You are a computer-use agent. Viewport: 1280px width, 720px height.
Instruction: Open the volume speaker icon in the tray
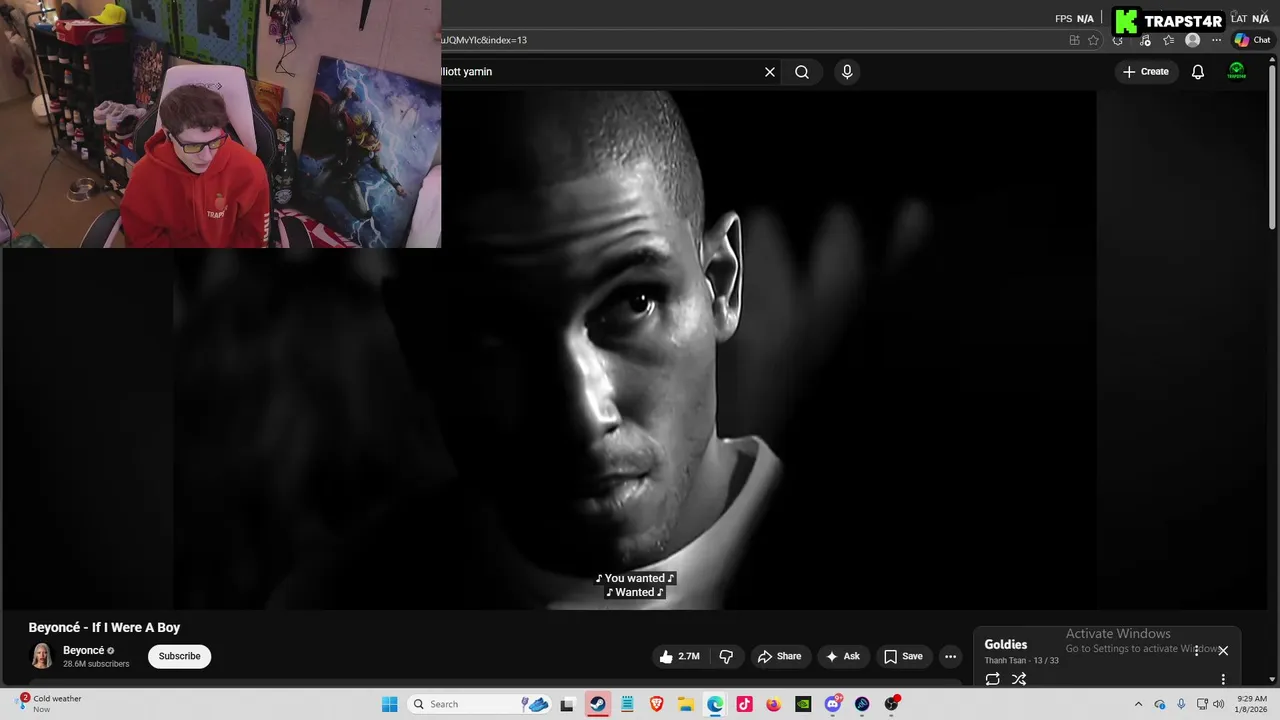click(x=1218, y=704)
